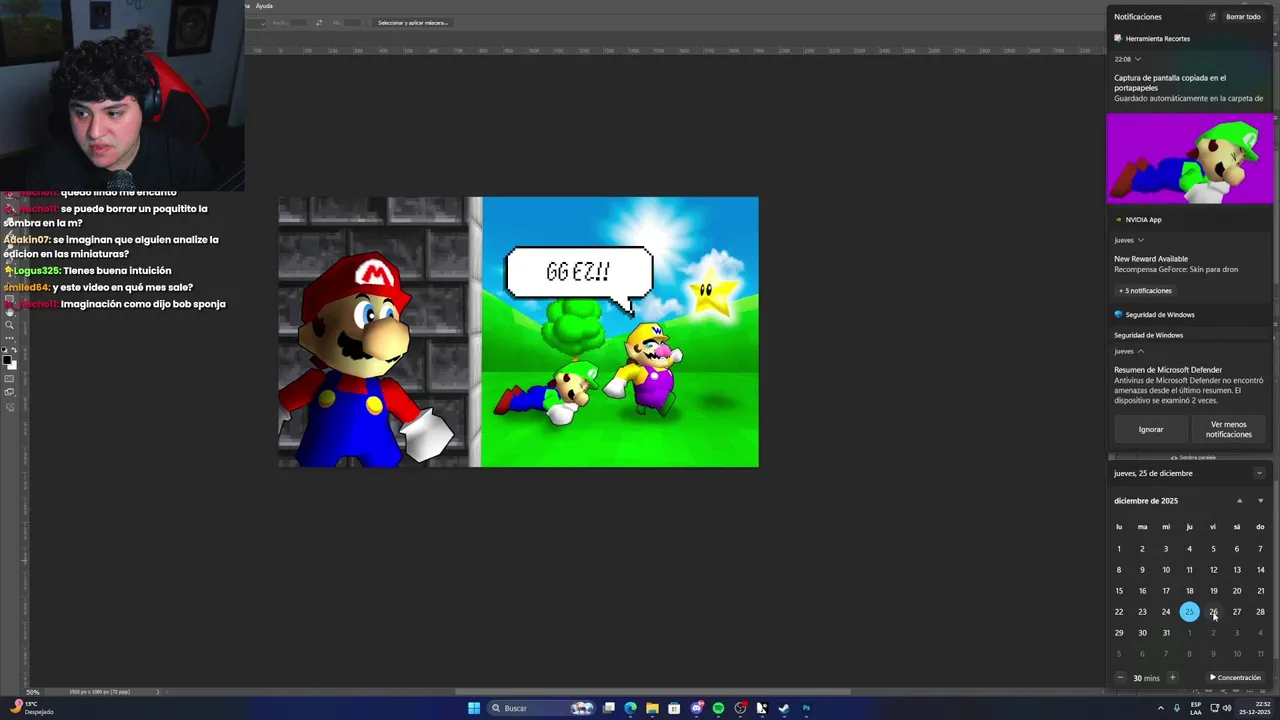Select the Hand tool in Photoshop toolbar
Image resolution: width=1280 pixels, height=720 pixels.
(9, 312)
